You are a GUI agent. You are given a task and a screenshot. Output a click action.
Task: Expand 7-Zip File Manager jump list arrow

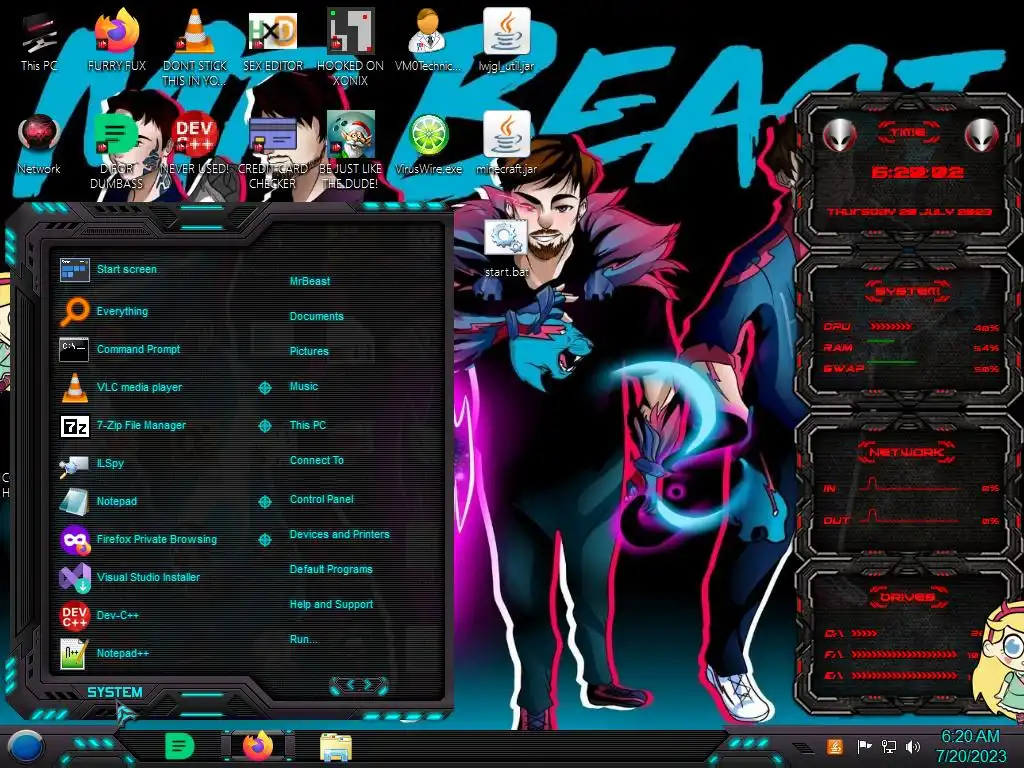pyautogui.click(x=264, y=426)
